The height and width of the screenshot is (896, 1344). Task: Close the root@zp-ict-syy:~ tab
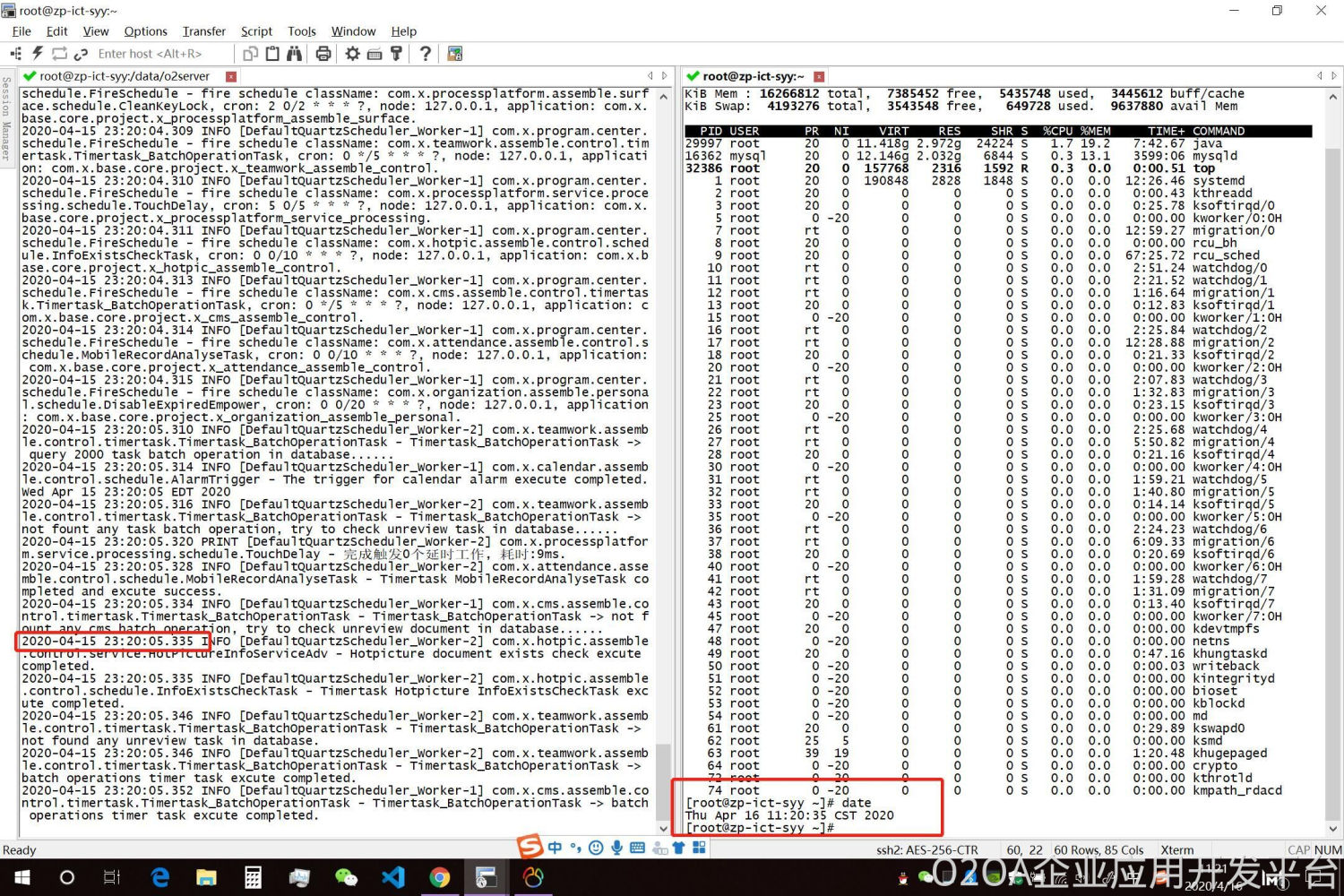click(x=819, y=77)
